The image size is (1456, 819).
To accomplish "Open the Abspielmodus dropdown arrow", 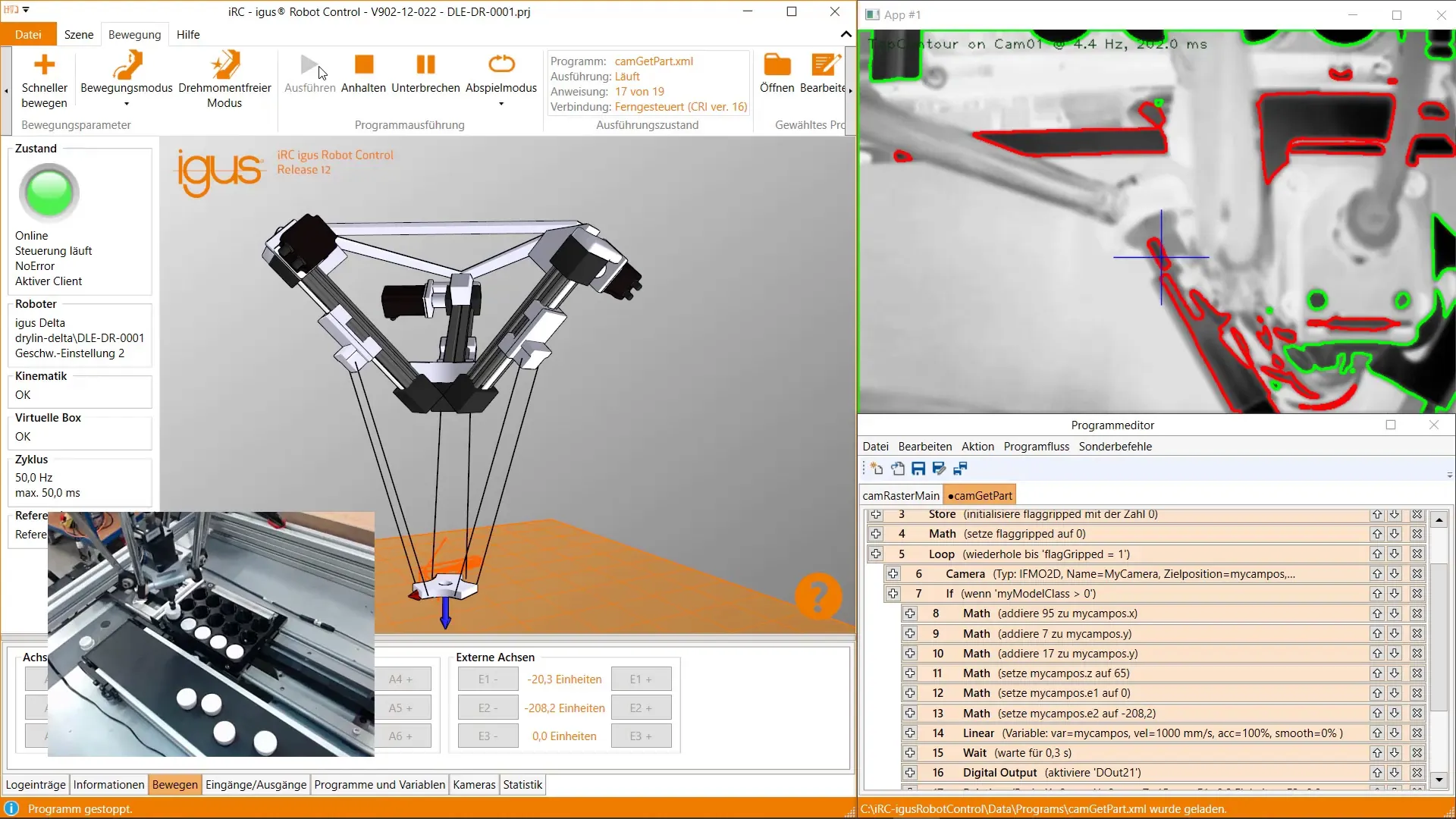I will (501, 104).
